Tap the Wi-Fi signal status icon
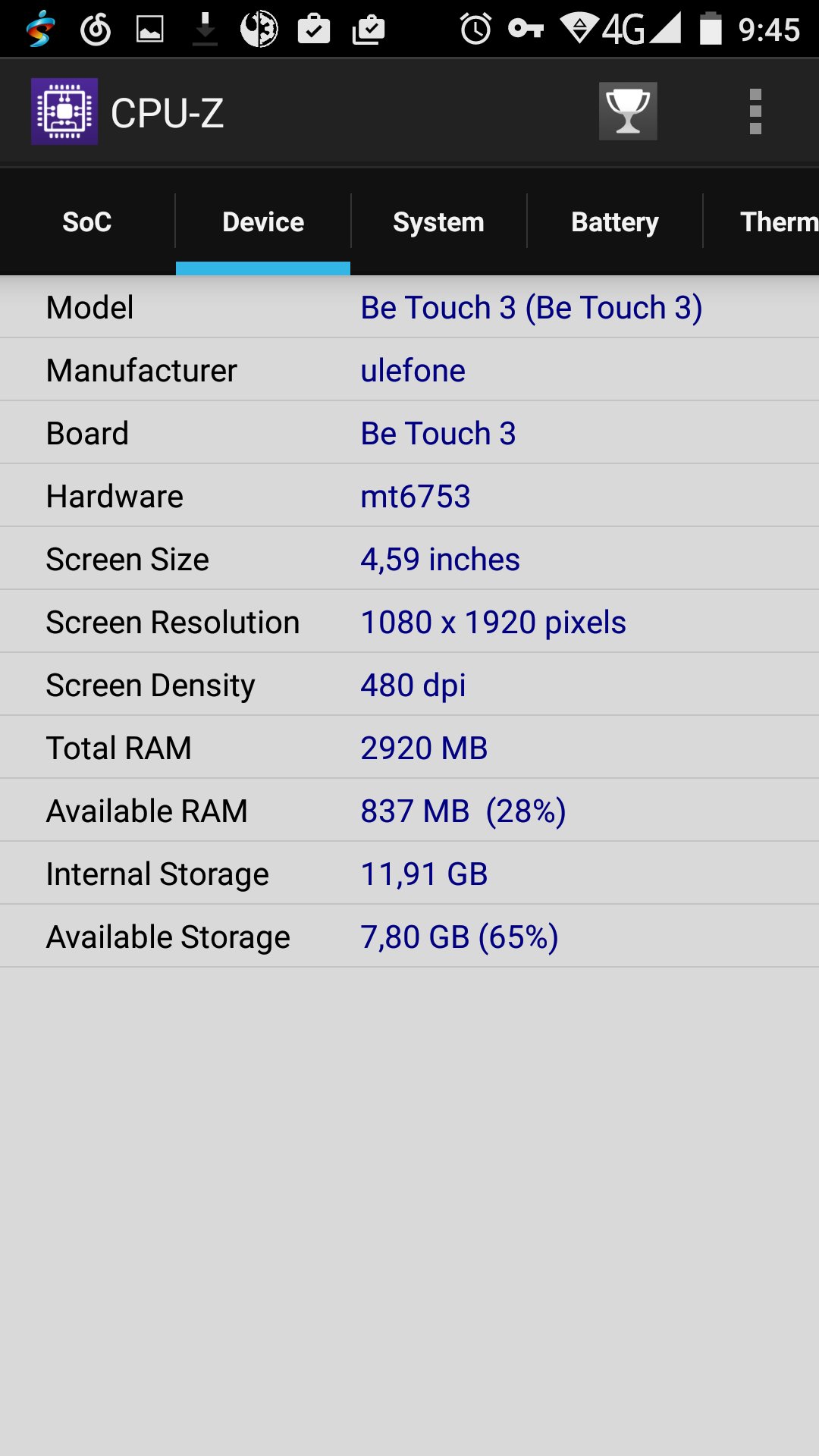819x1456 pixels. (579, 29)
